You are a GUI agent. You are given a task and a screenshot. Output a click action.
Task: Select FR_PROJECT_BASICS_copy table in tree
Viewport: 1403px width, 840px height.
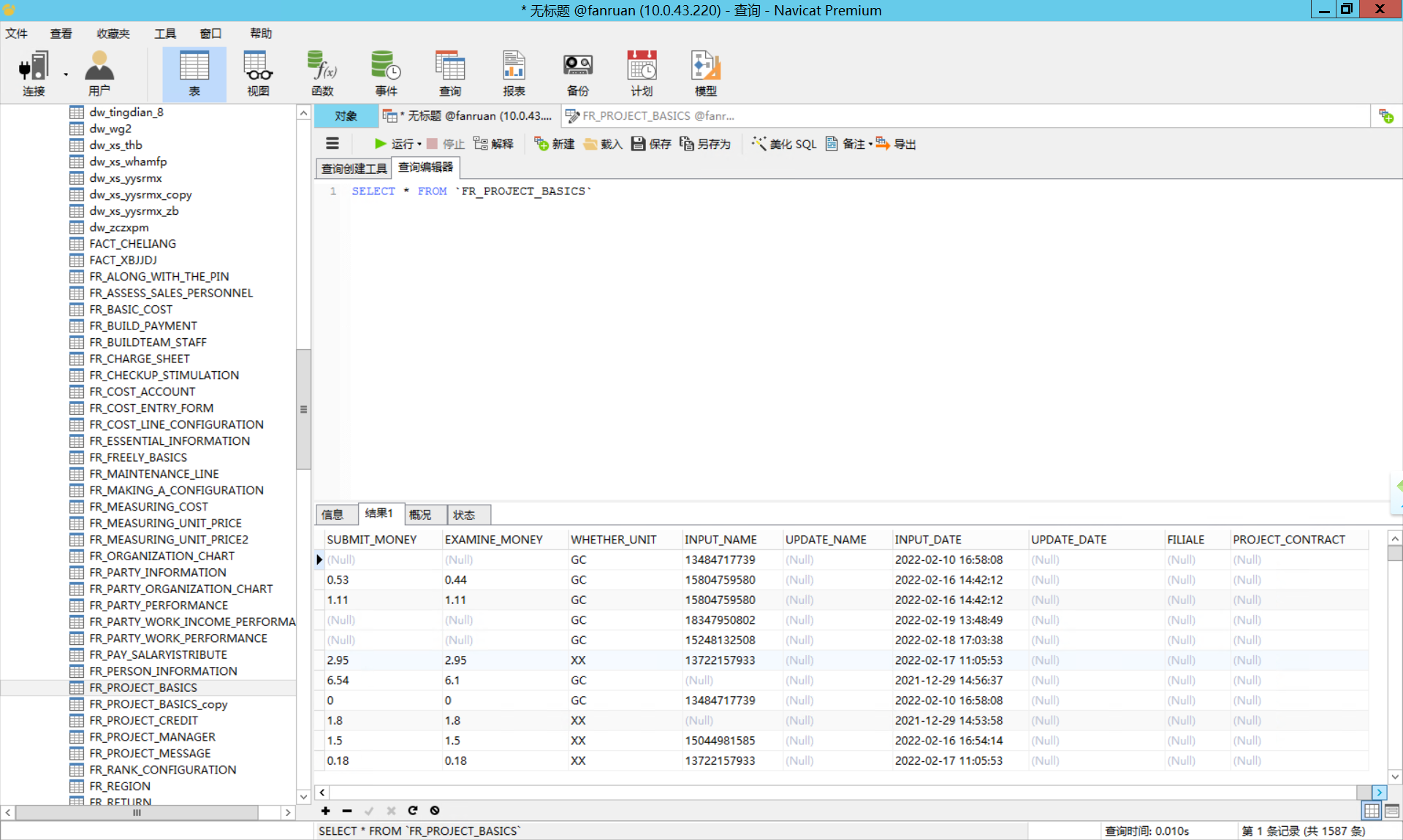tap(158, 704)
